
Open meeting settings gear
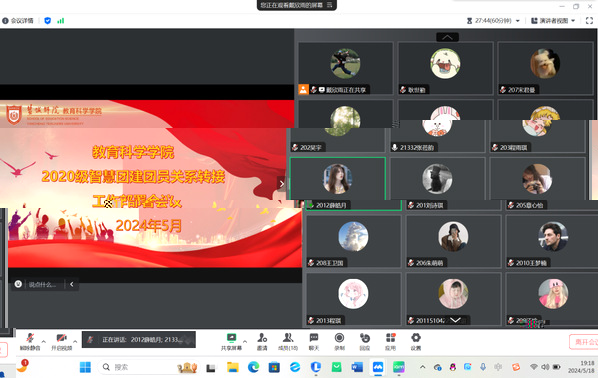coord(416,341)
